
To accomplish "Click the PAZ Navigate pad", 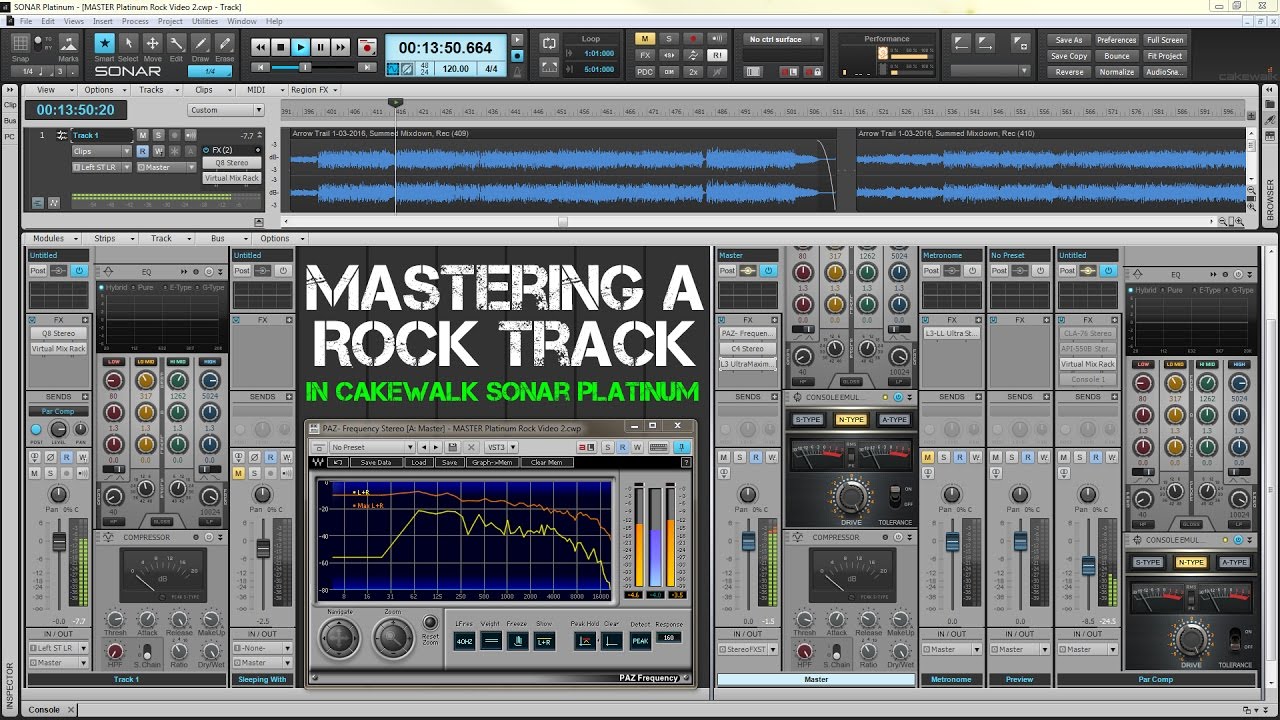I will tap(340, 637).
